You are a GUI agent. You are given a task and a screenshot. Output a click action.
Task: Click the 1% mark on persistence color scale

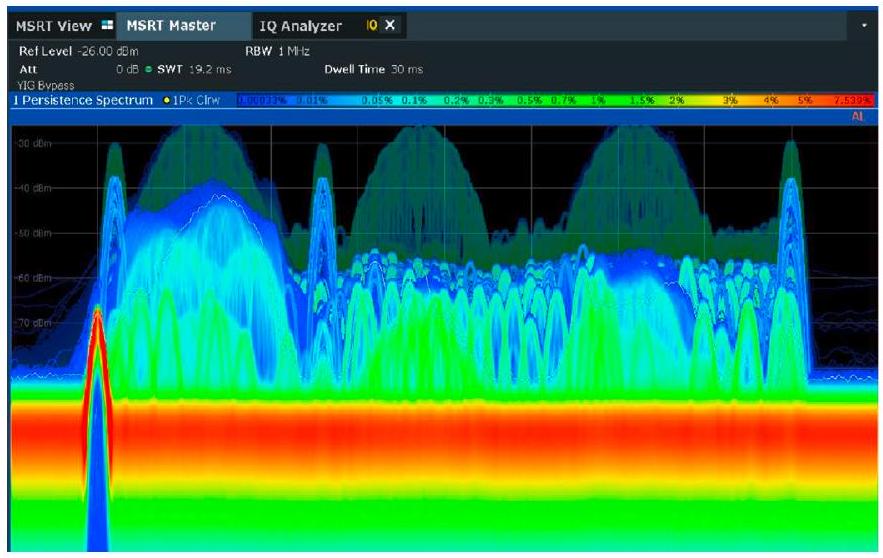pyautogui.click(x=598, y=101)
